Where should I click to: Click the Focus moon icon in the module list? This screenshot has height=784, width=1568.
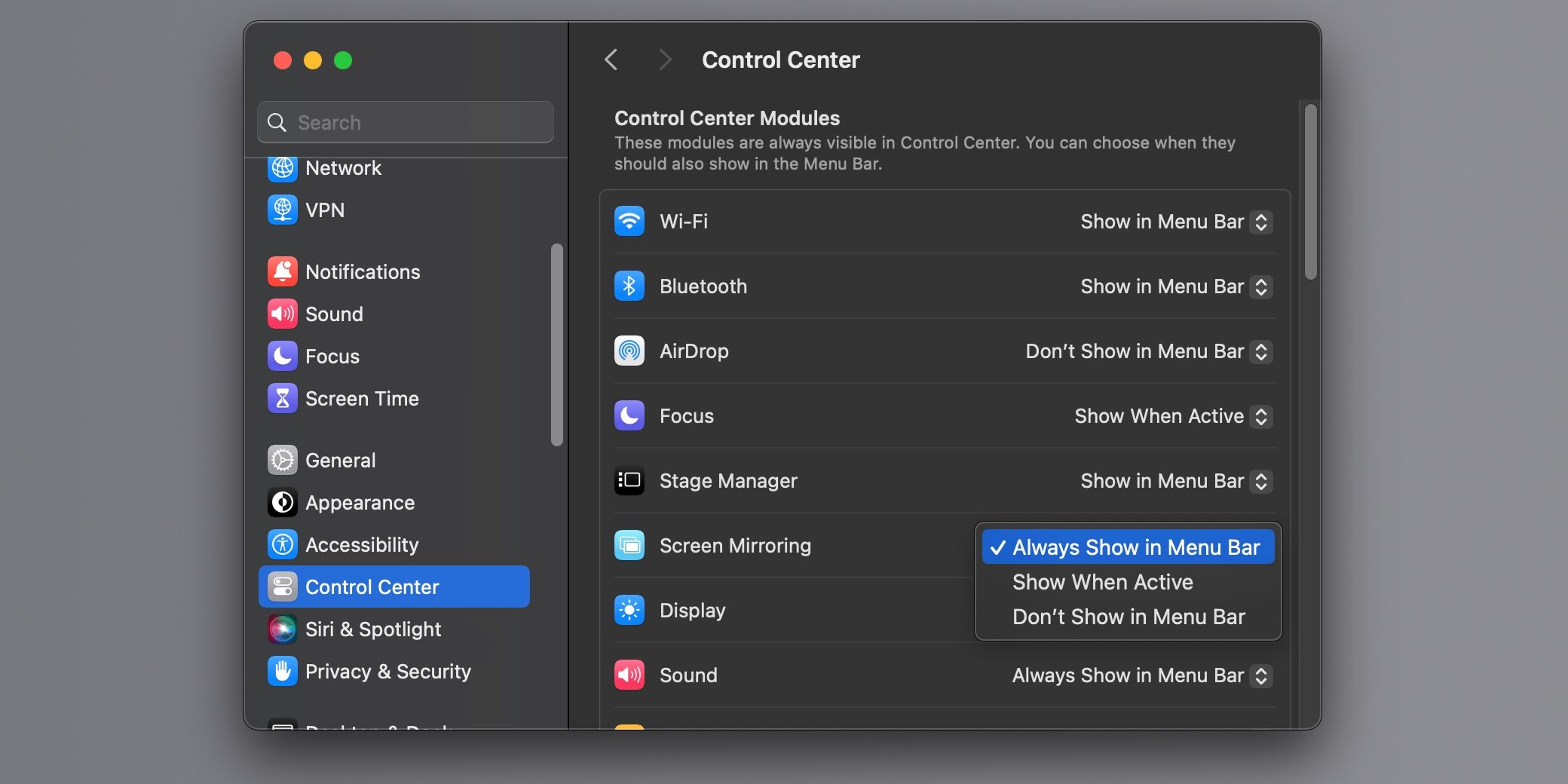[x=629, y=415]
